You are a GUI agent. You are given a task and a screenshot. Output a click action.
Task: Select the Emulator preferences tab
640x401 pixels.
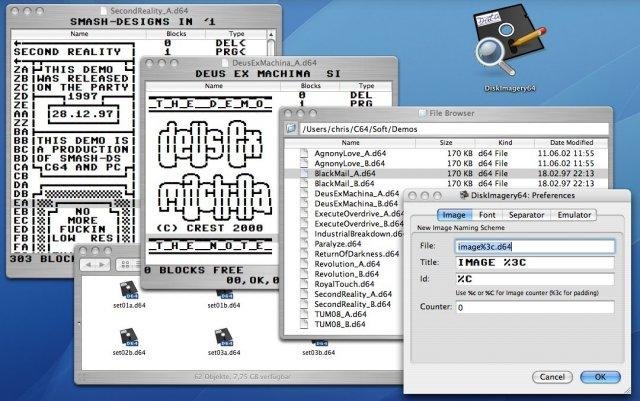574,215
